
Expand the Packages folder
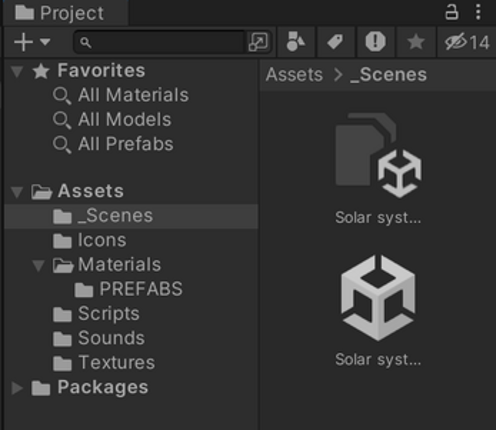17,388
